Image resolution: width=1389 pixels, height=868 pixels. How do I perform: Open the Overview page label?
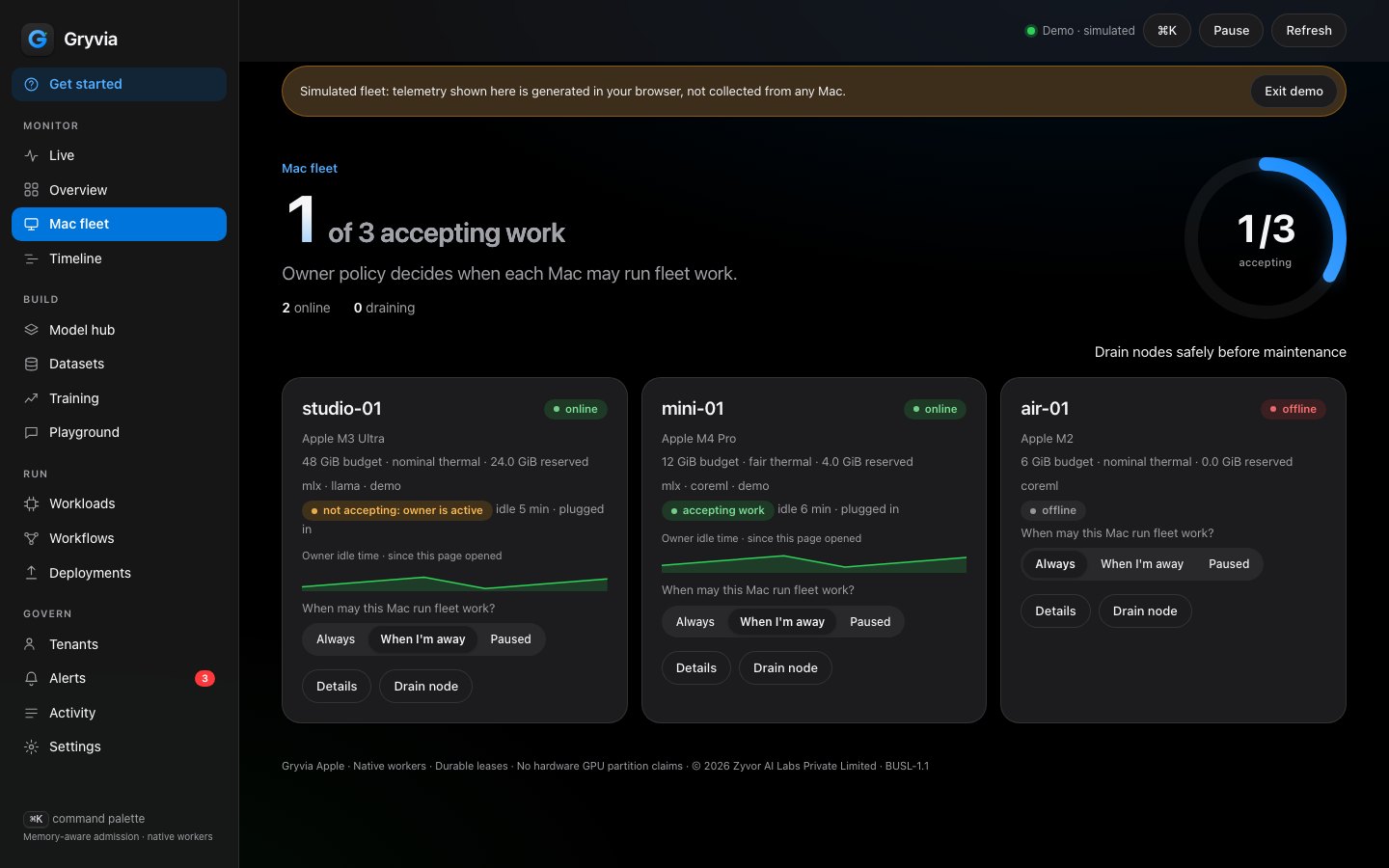tap(78, 190)
